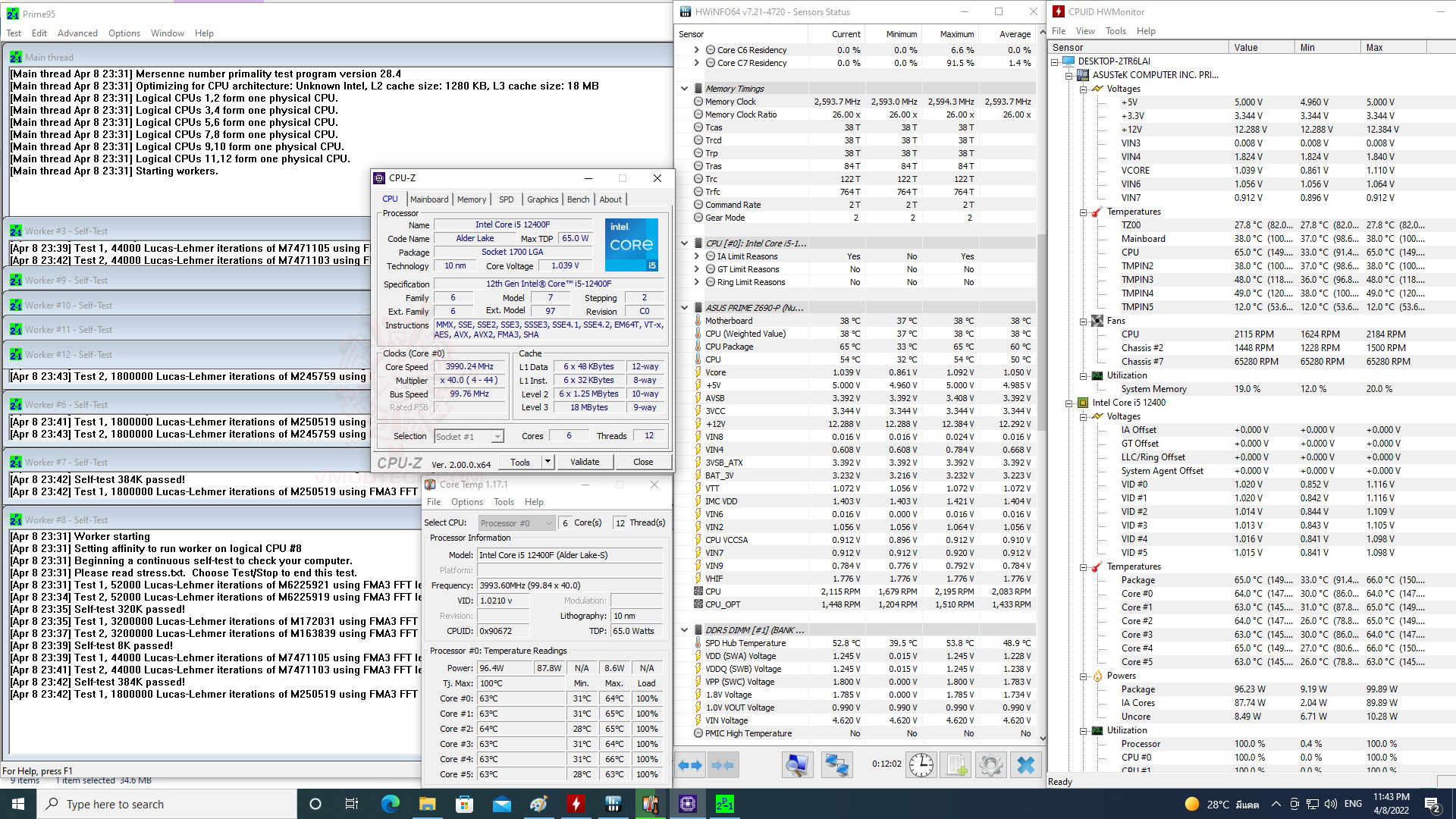This screenshot has width=1456, height=819.
Task: Collapse Memory Timings section in HWiNFO
Action: pyautogui.click(x=684, y=89)
